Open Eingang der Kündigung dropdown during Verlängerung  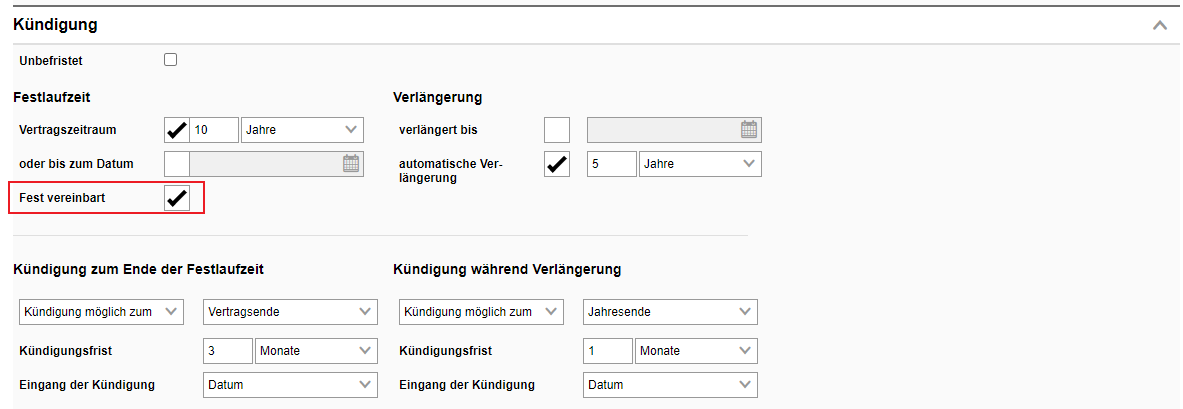pyautogui.click(x=670, y=385)
